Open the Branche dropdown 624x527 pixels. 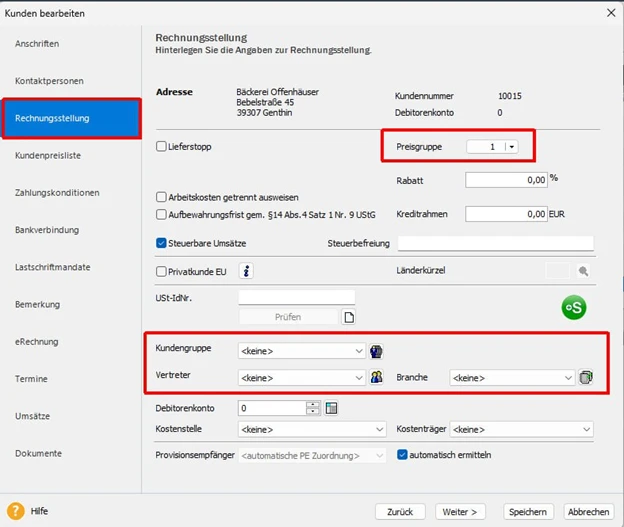point(568,378)
